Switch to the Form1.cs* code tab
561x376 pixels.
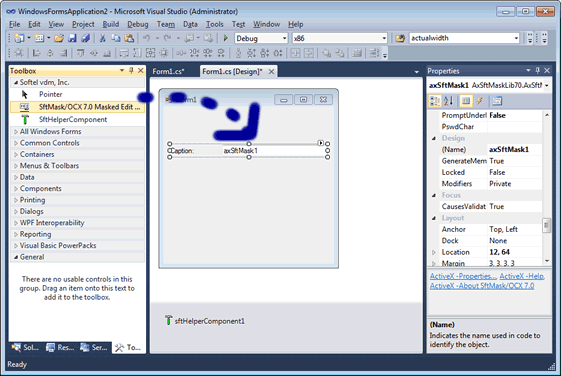click(168, 71)
